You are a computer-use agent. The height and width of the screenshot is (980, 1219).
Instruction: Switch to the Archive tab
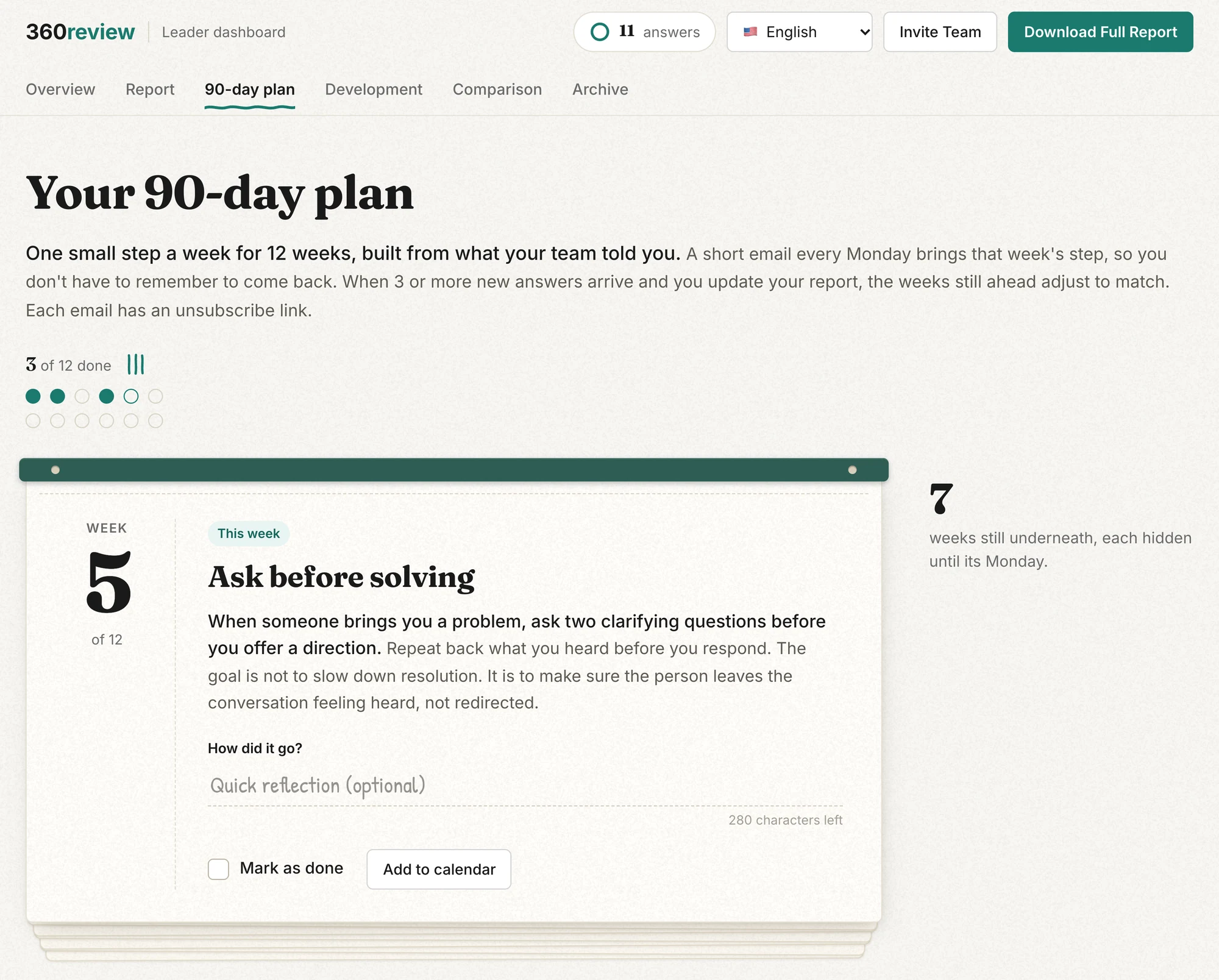tap(600, 90)
